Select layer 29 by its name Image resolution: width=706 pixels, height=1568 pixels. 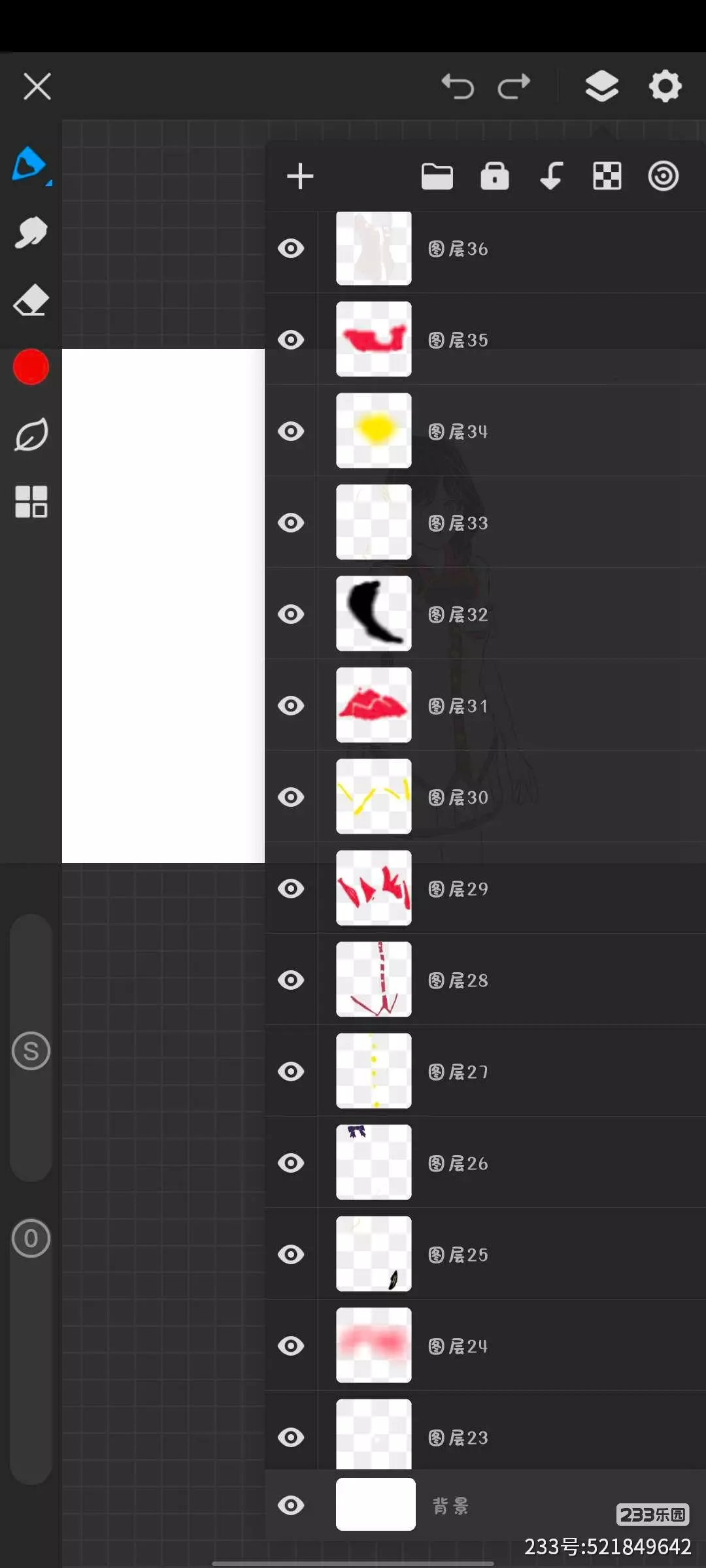[x=459, y=889]
